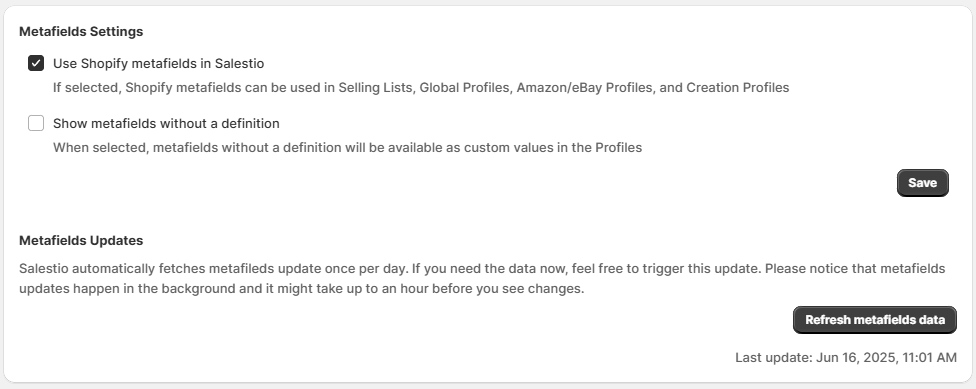The width and height of the screenshot is (976, 389).
Task: Click 'Salestio automatically fetches' sentence in updates description
Action: (112, 269)
